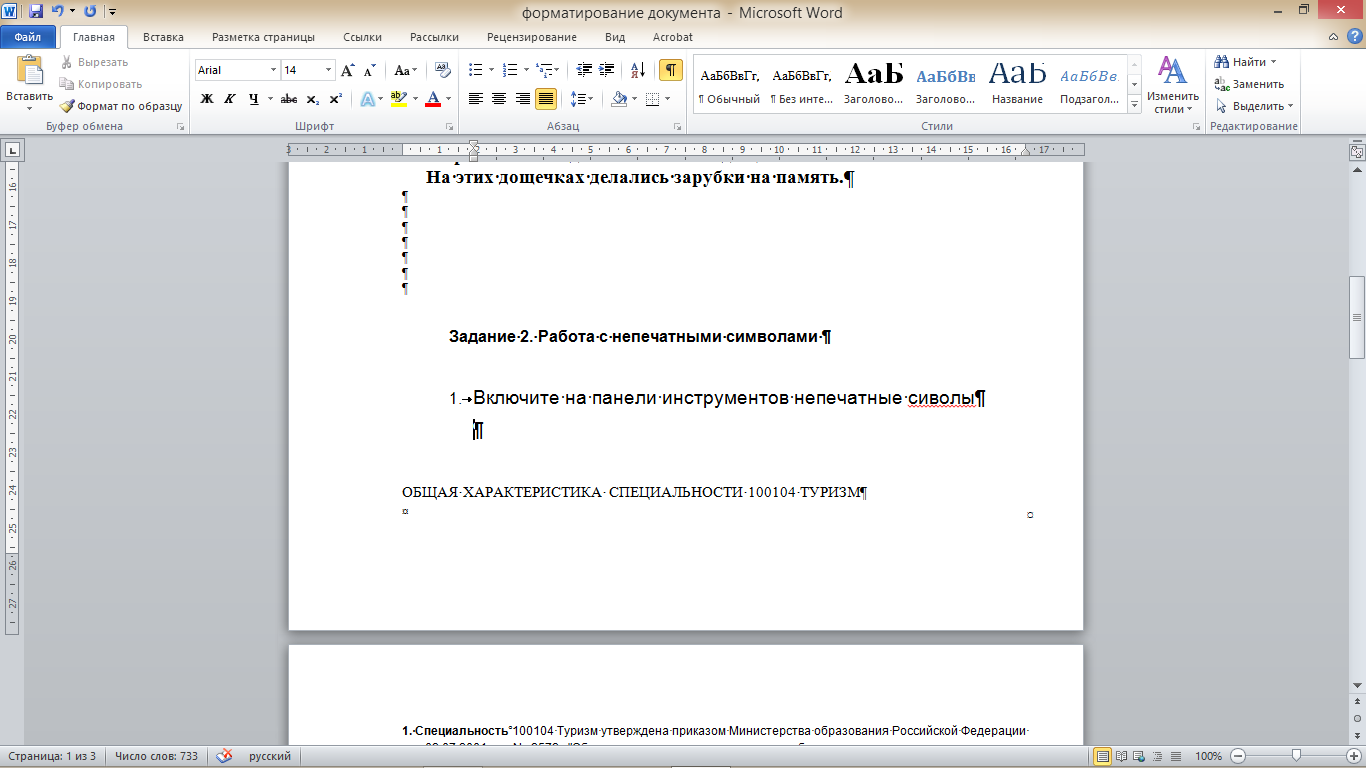Zoom in with plus button

click(x=1355, y=756)
